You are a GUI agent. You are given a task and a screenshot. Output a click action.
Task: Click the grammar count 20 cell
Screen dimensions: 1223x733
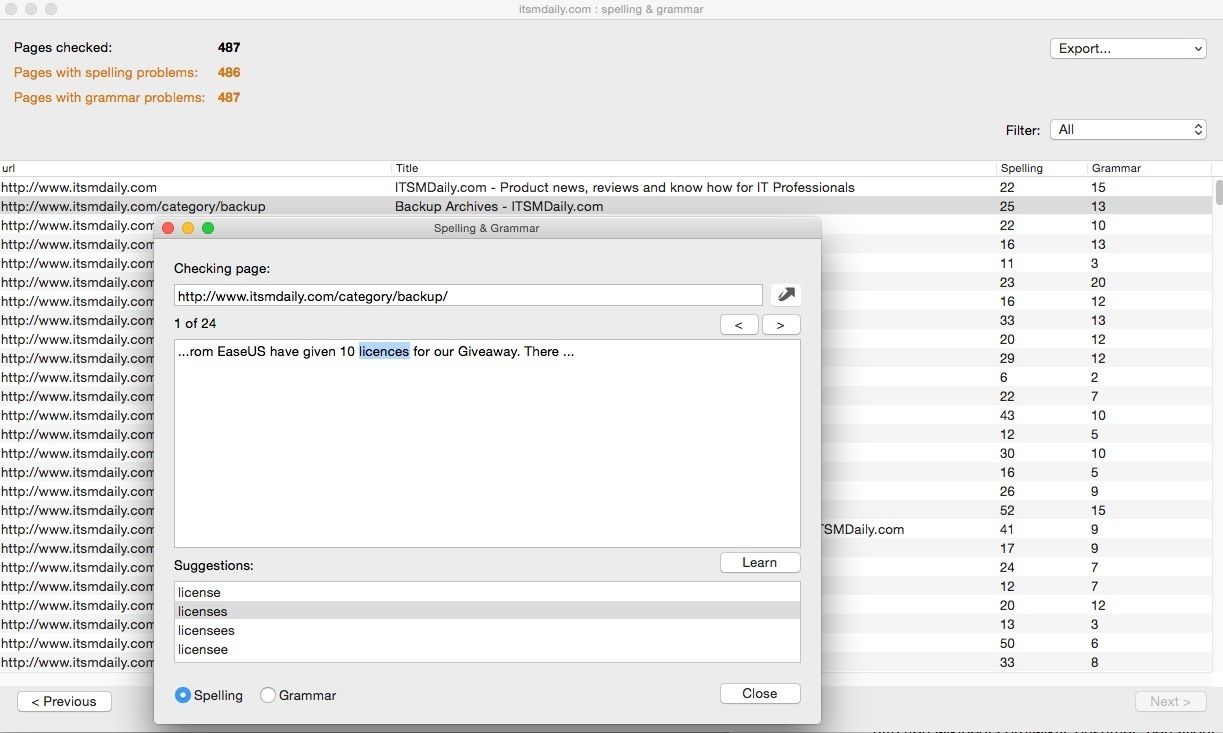pos(1099,282)
